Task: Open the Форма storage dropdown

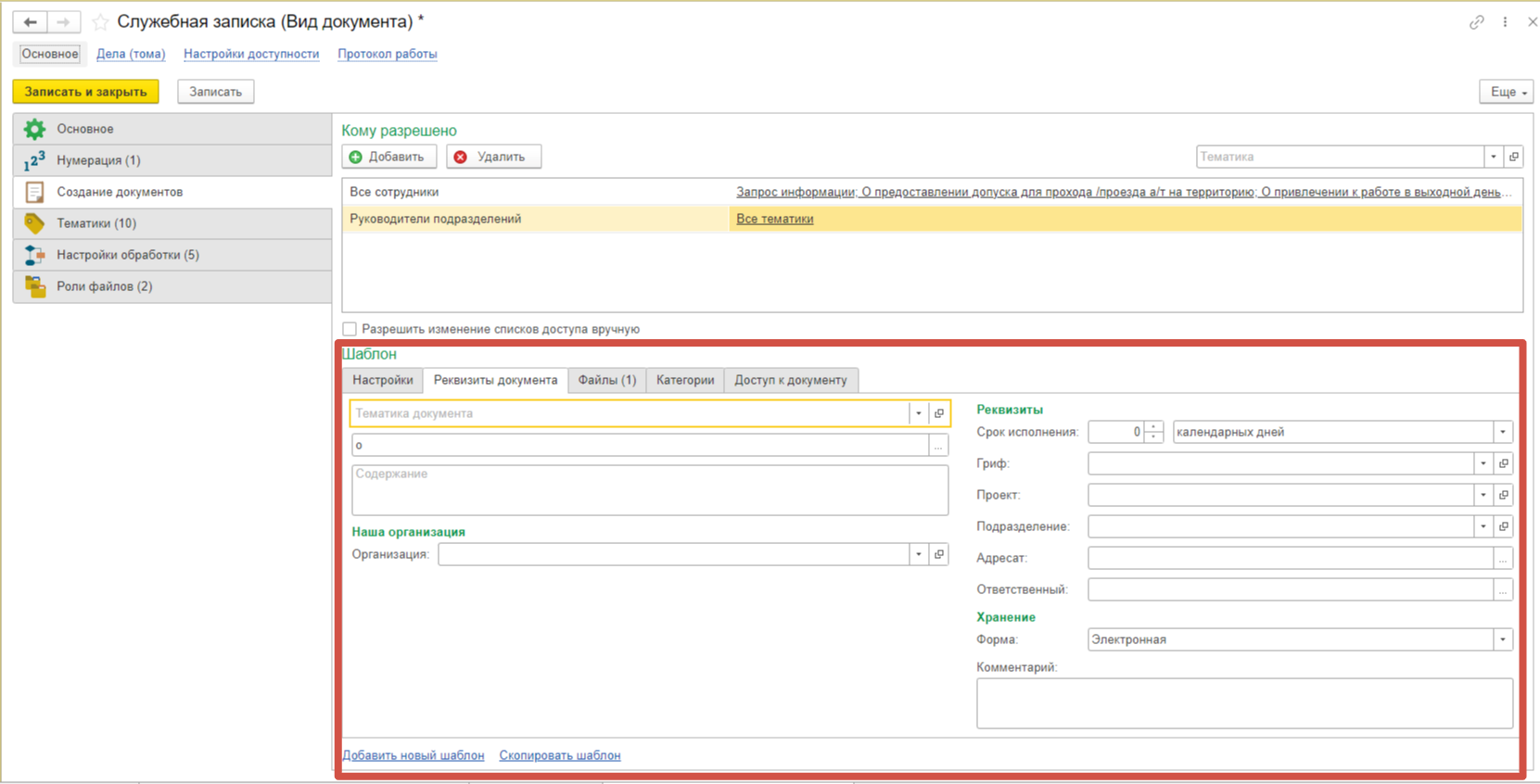Action: pos(1502,639)
